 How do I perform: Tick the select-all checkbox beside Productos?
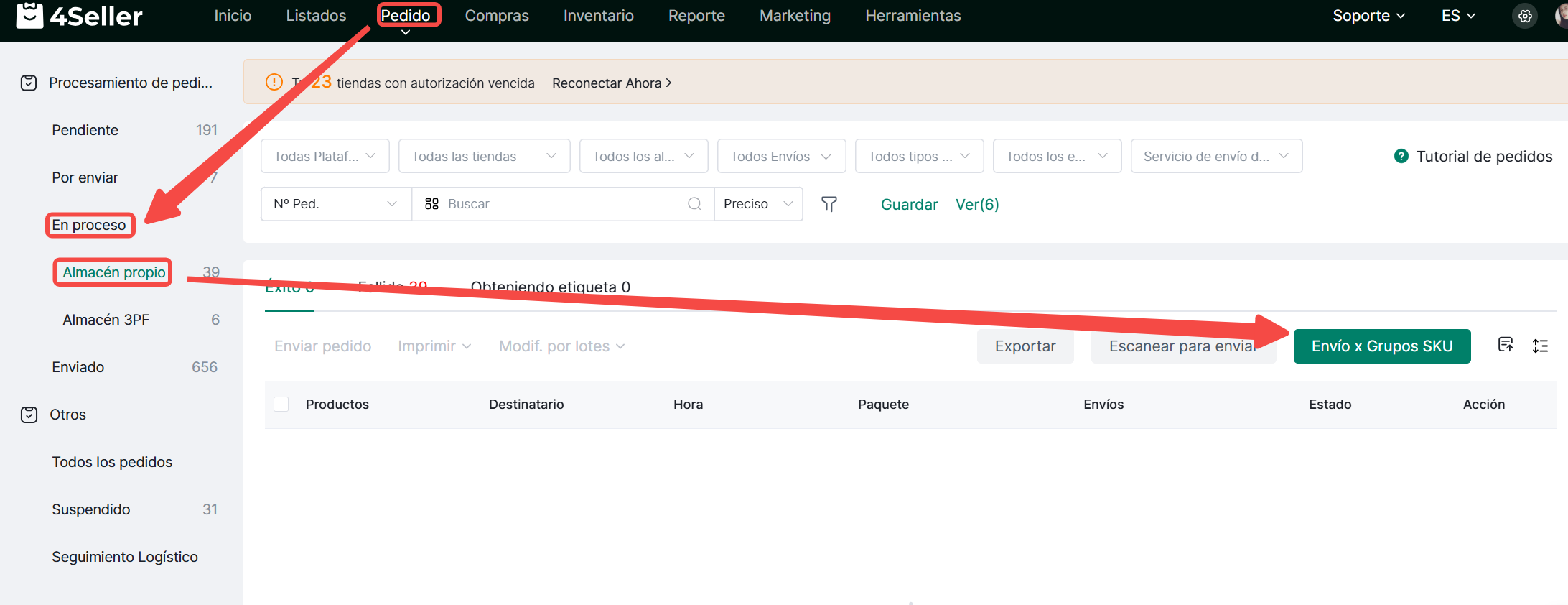(x=281, y=405)
